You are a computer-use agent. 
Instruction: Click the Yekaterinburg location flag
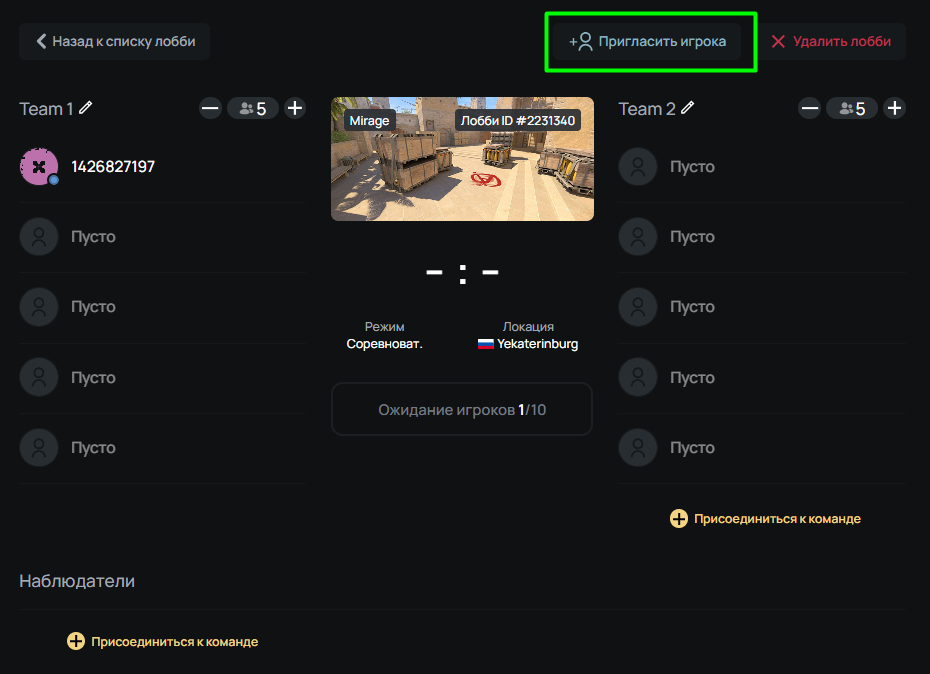[486, 344]
